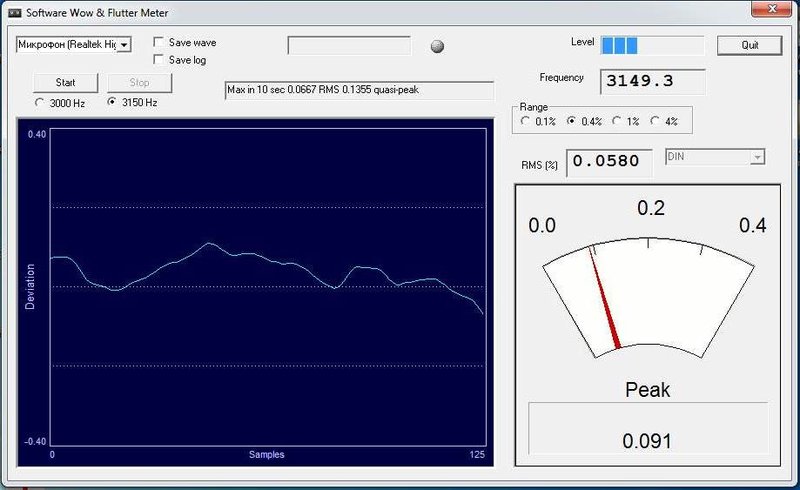Enable the Save wave checkbox
This screenshot has height=490, width=800.
click(159, 42)
